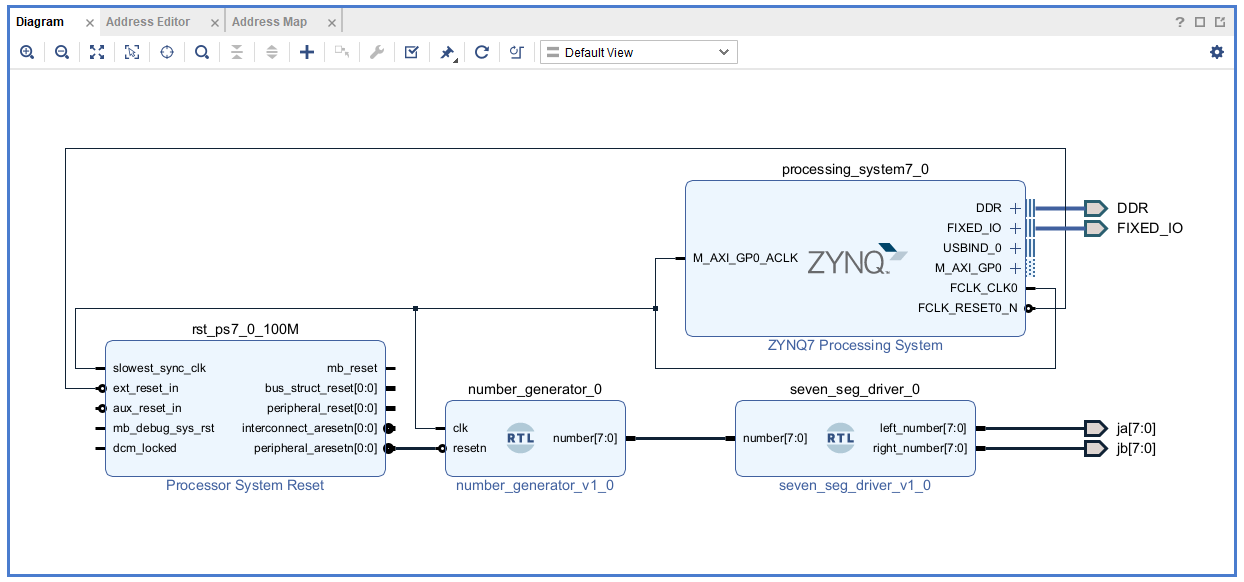Click the ja[7:0] output port
The height and width of the screenshot is (582, 1244).
point(1096,428)
